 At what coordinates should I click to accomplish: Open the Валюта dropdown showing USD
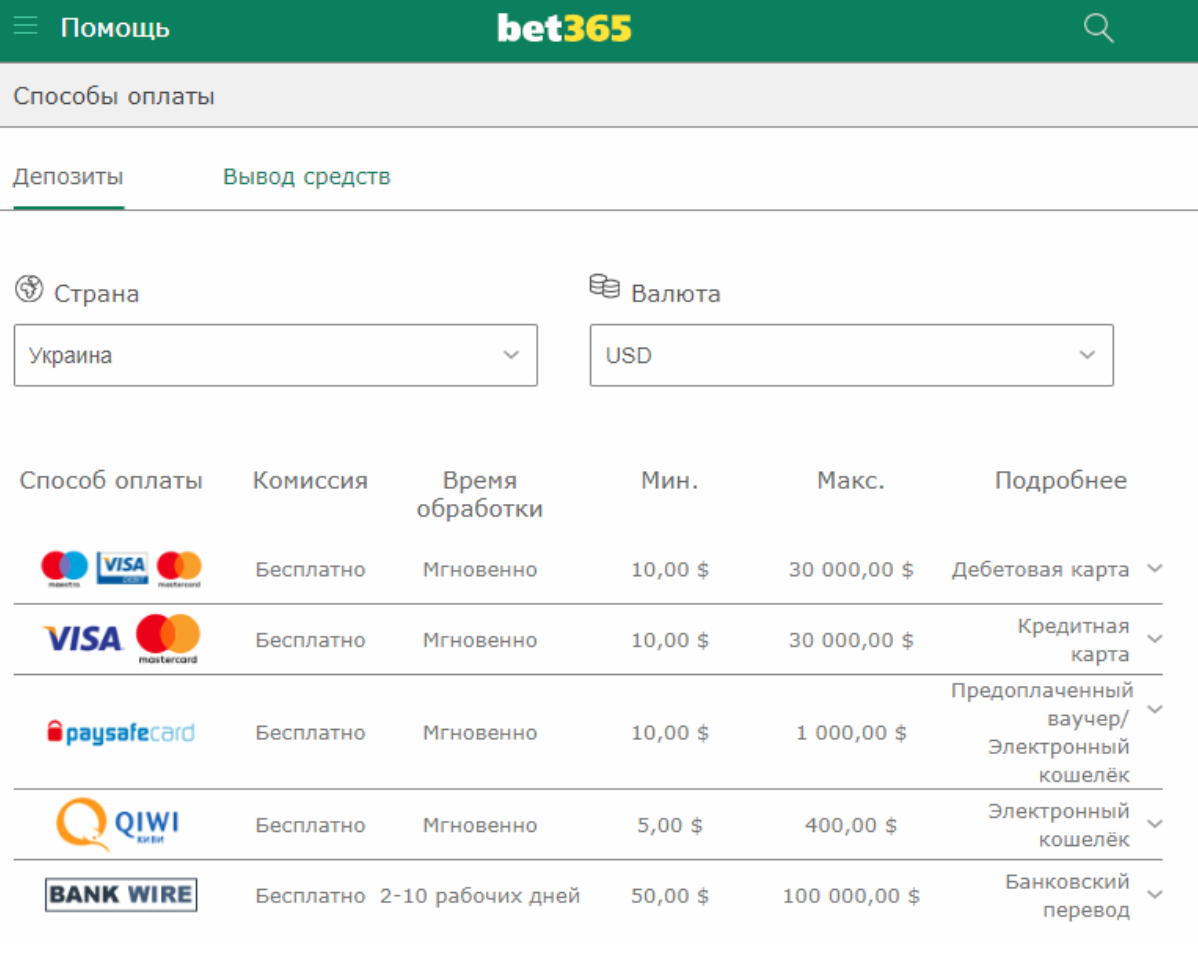pyautogui.click(x=852, y=355)
